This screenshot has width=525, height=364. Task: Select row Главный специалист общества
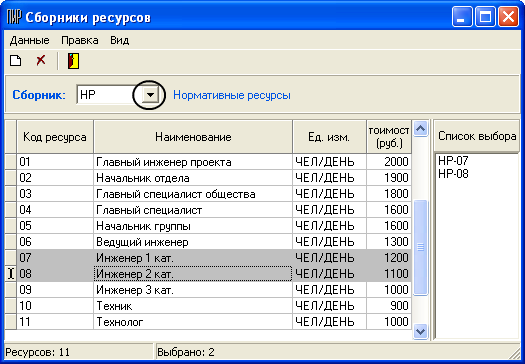pyautogui.click(x=193, y=194)
